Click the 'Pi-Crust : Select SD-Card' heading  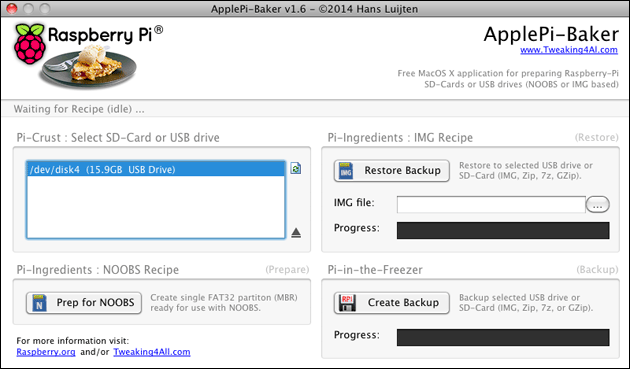(x=118, y=137)
